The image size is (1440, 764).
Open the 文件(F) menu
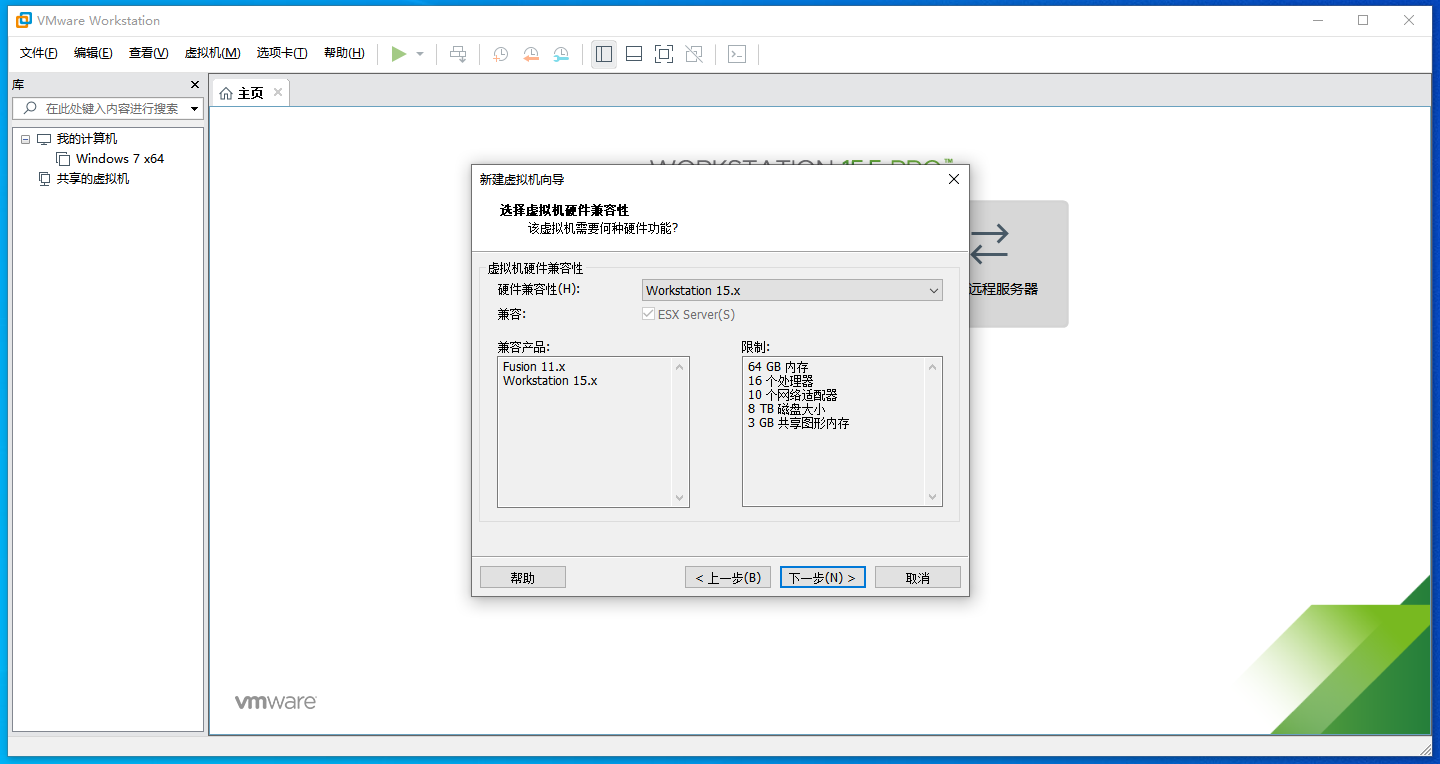pos(39,53)
